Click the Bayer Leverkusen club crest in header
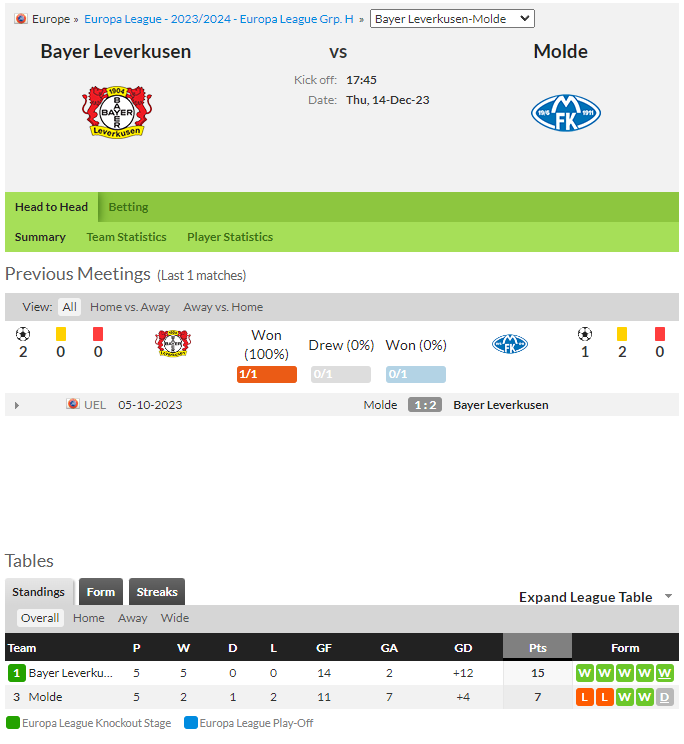Viewport: 684px width, 744px height. click(117, 112)
